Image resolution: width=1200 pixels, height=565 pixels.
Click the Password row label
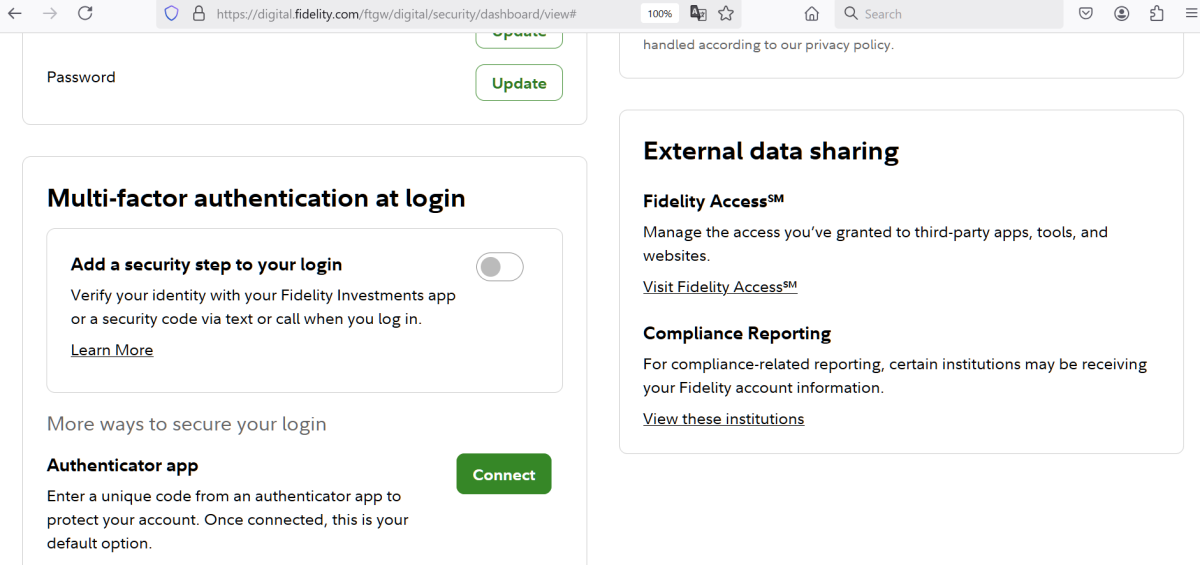[x=81, y=77]
